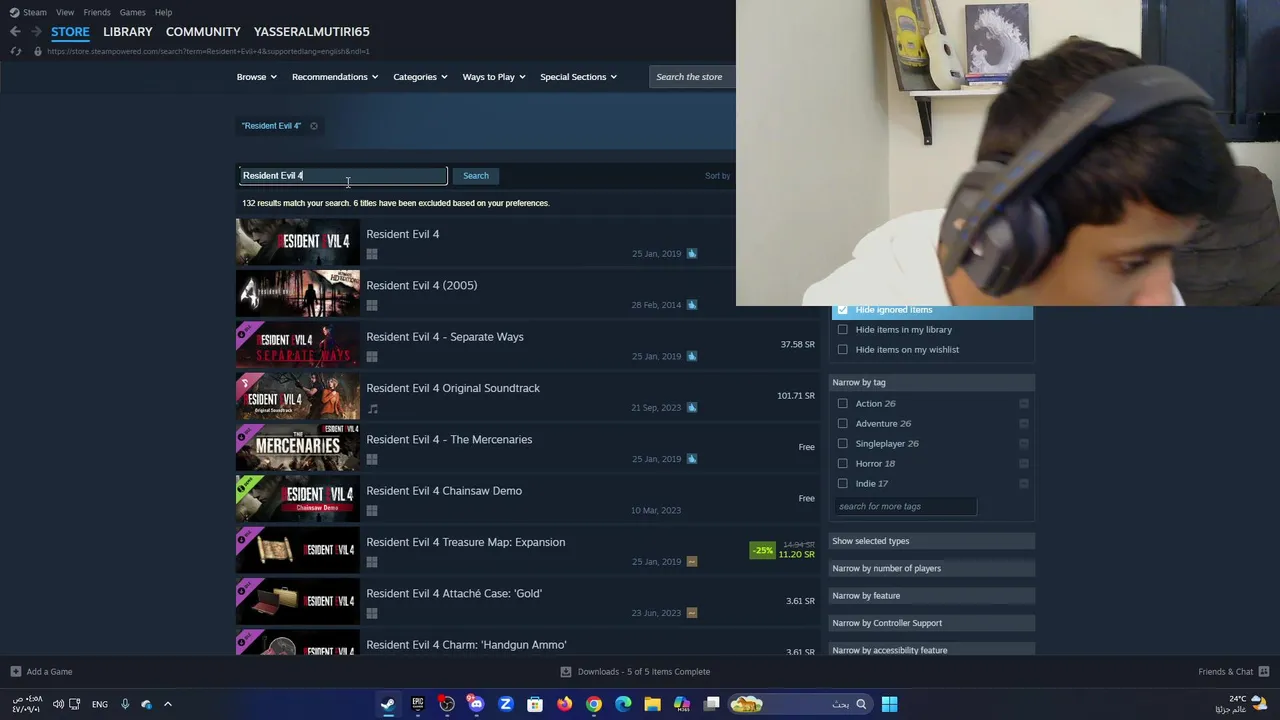Check Hide items in my library
1280x720 pixels.
[x=842, y=330]
